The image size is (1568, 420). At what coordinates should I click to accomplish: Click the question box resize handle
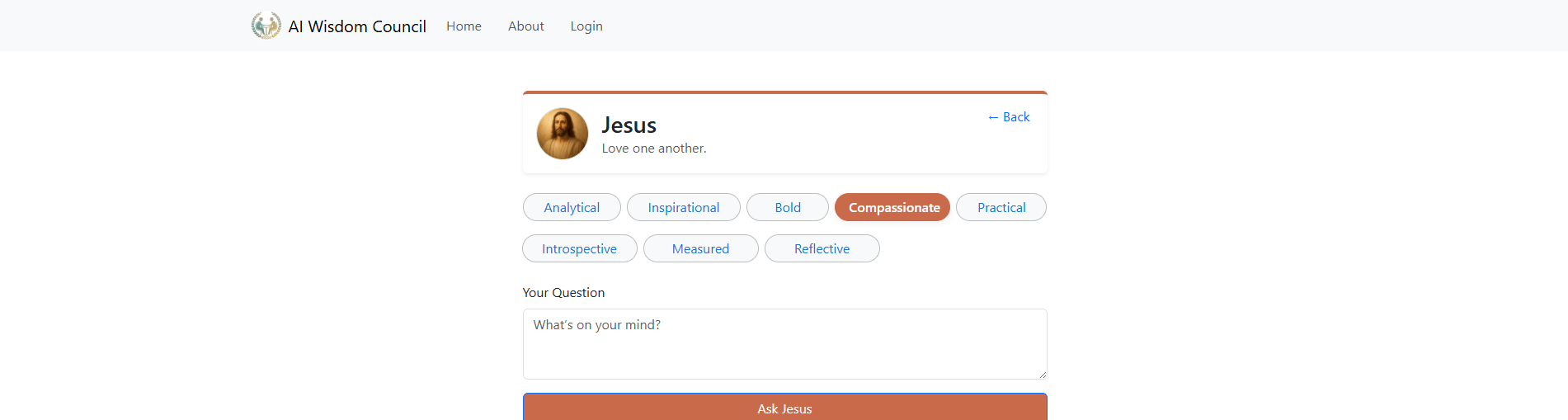1043,375
